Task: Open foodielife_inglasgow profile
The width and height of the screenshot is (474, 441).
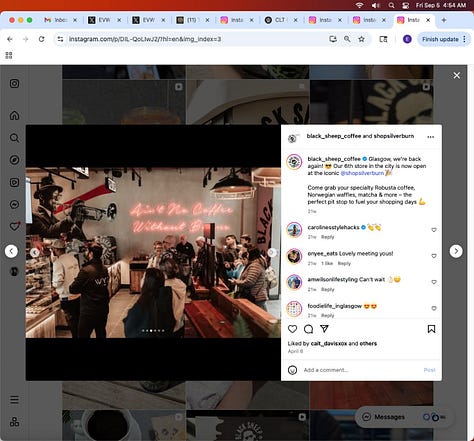Action: coord(334,306)
